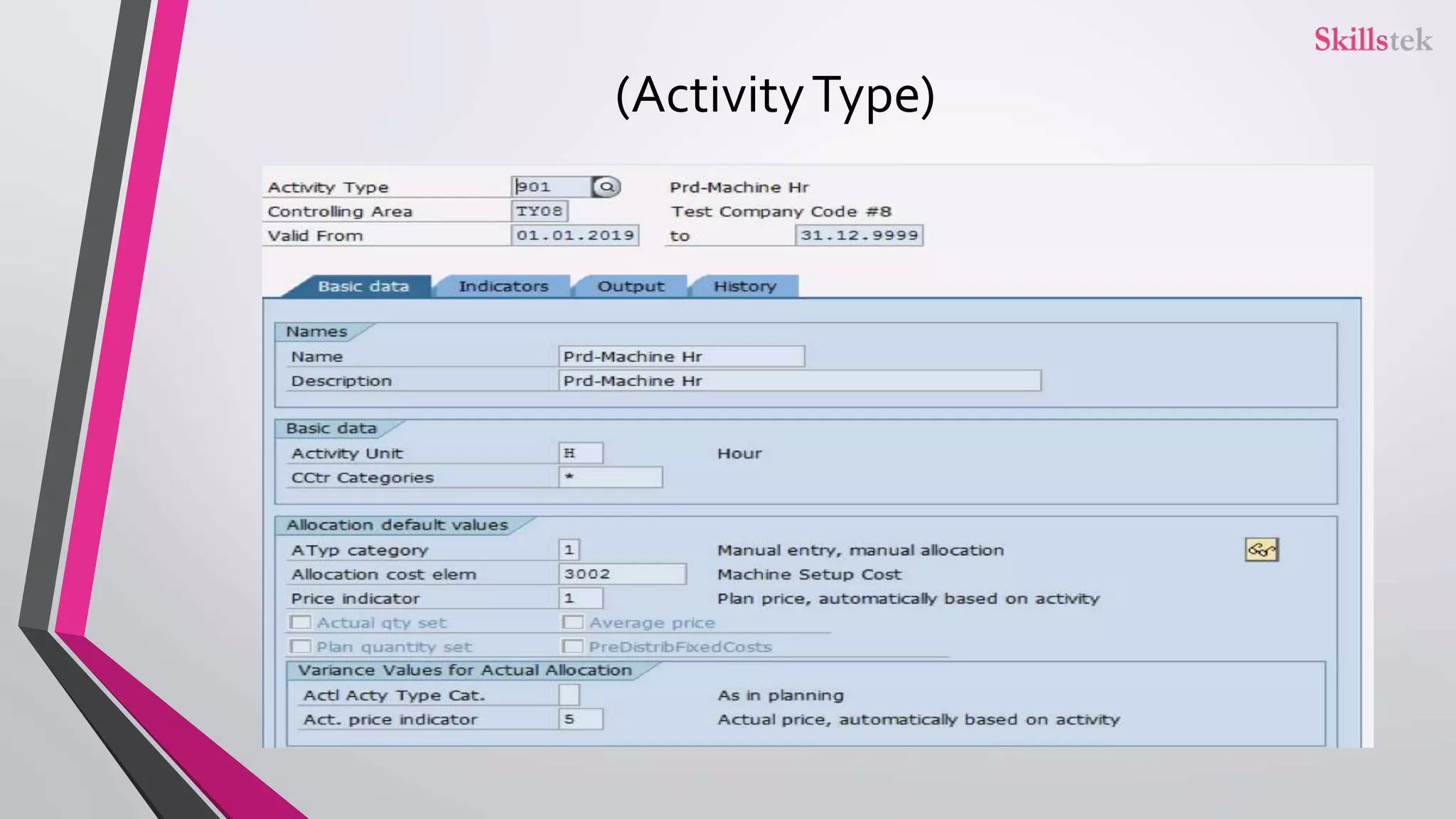Click the (Activity Type) slide title
Viewport: 1456px width, 819px height.
coord(775,95)
